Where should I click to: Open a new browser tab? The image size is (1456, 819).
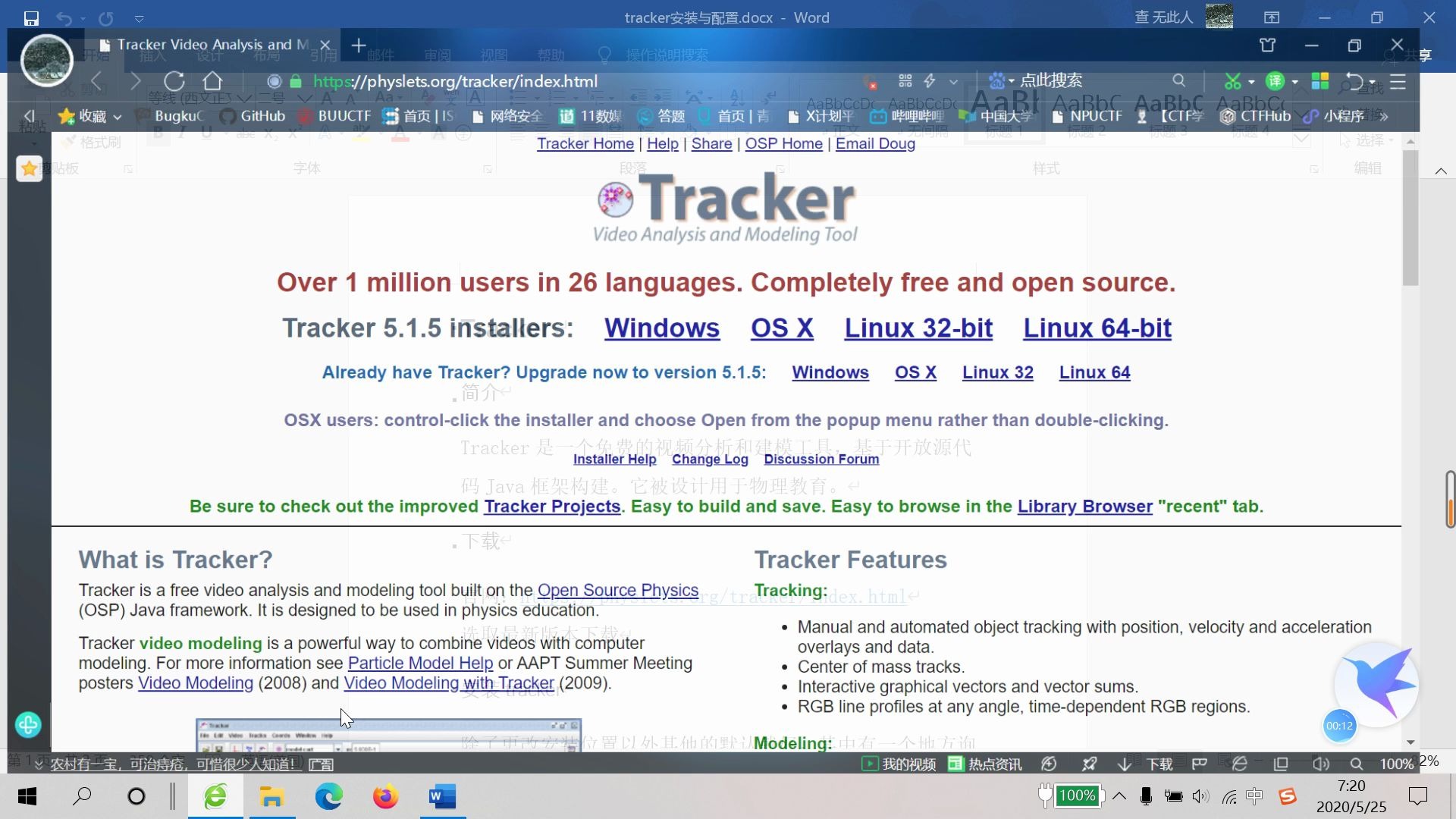click(x=359, y=45)
